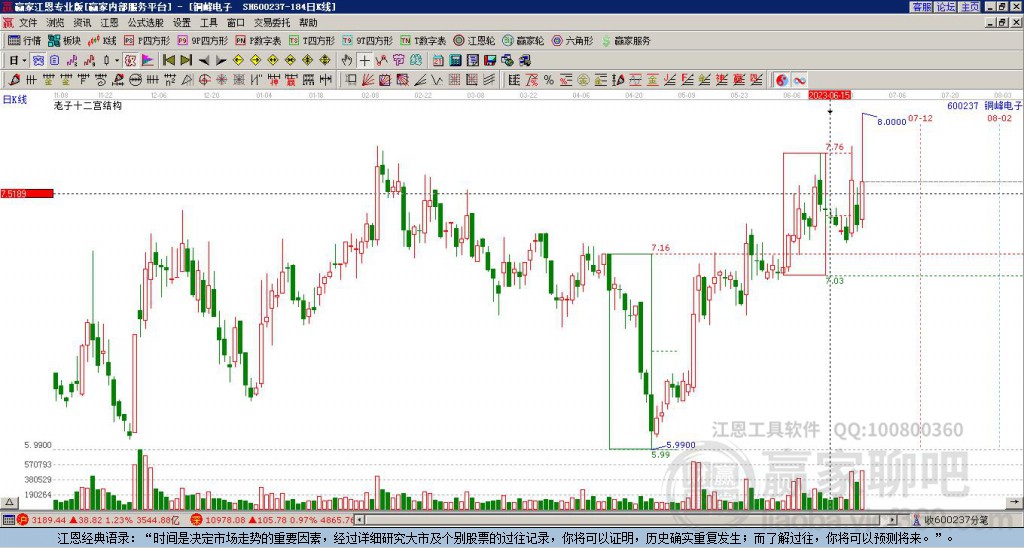Image resolution: width=1024 pixels, height=548 pixels.
Task: Open the 9P四方形 tool
Action: (203, 40)
